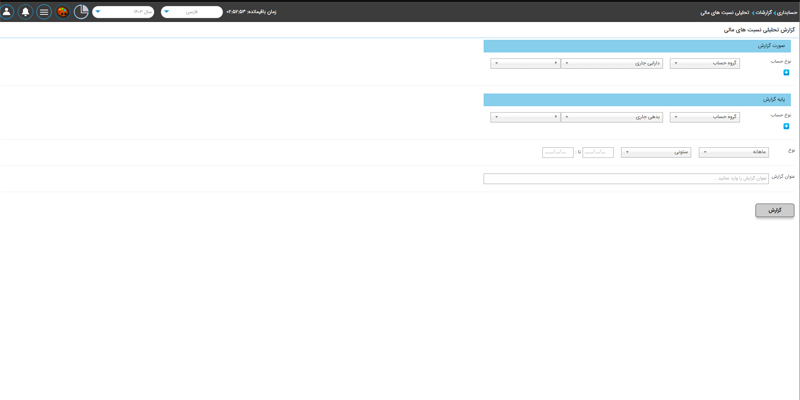Viewport: 800px width, 400px height.
Task: Focus the عنوان گزارش title input
Action: click(626, 179)
